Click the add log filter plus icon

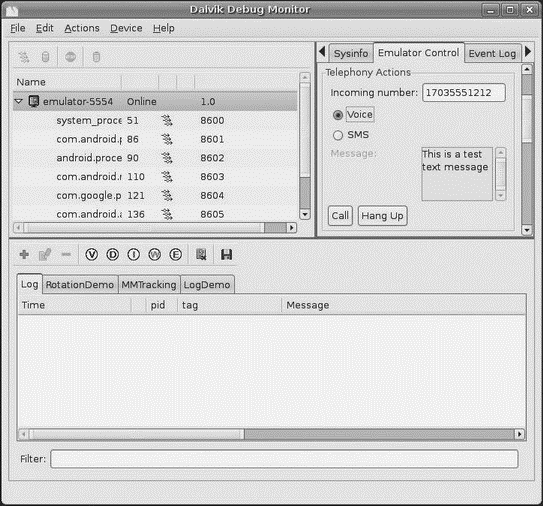point(24,255)
